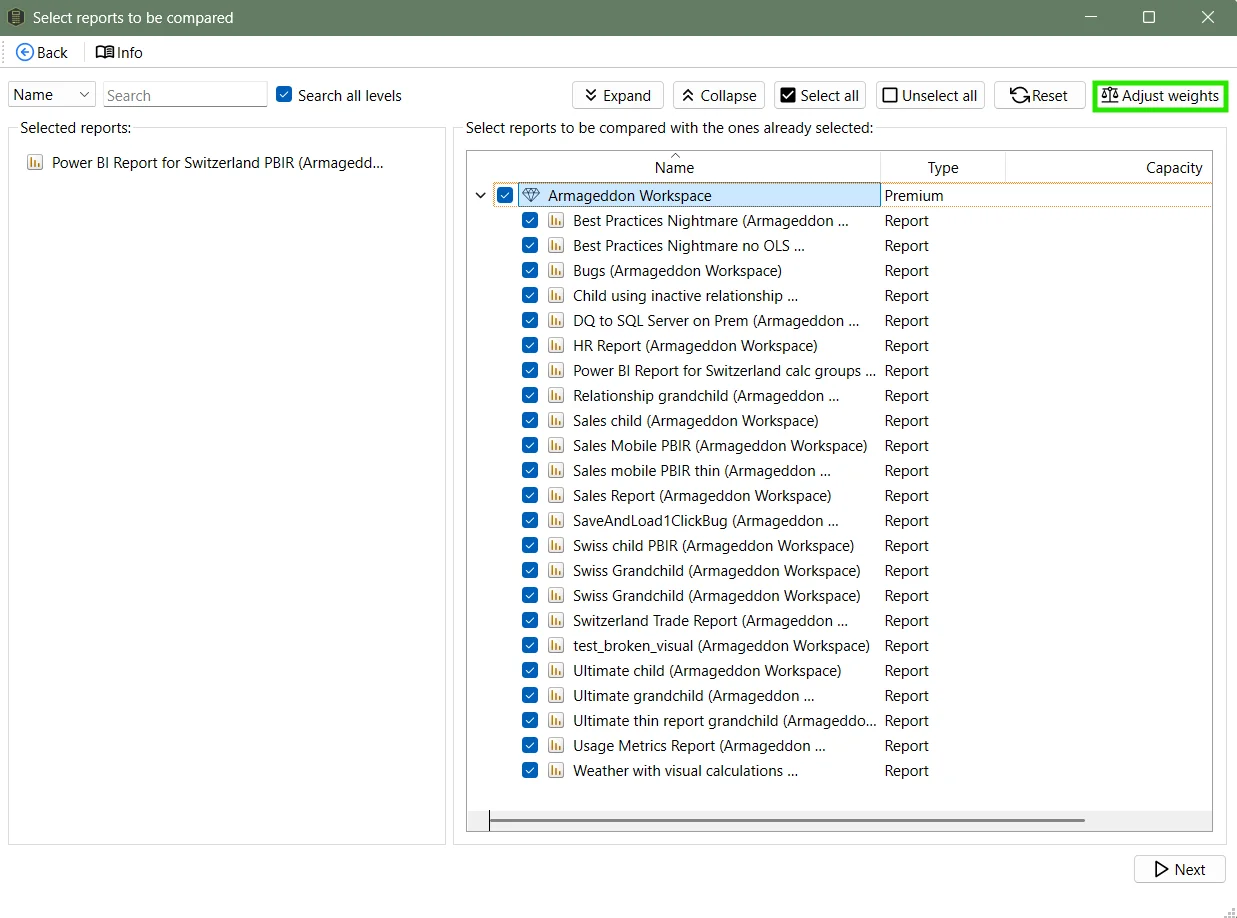Click the report icon beside Weather with visual calculations

click(556, 771)
